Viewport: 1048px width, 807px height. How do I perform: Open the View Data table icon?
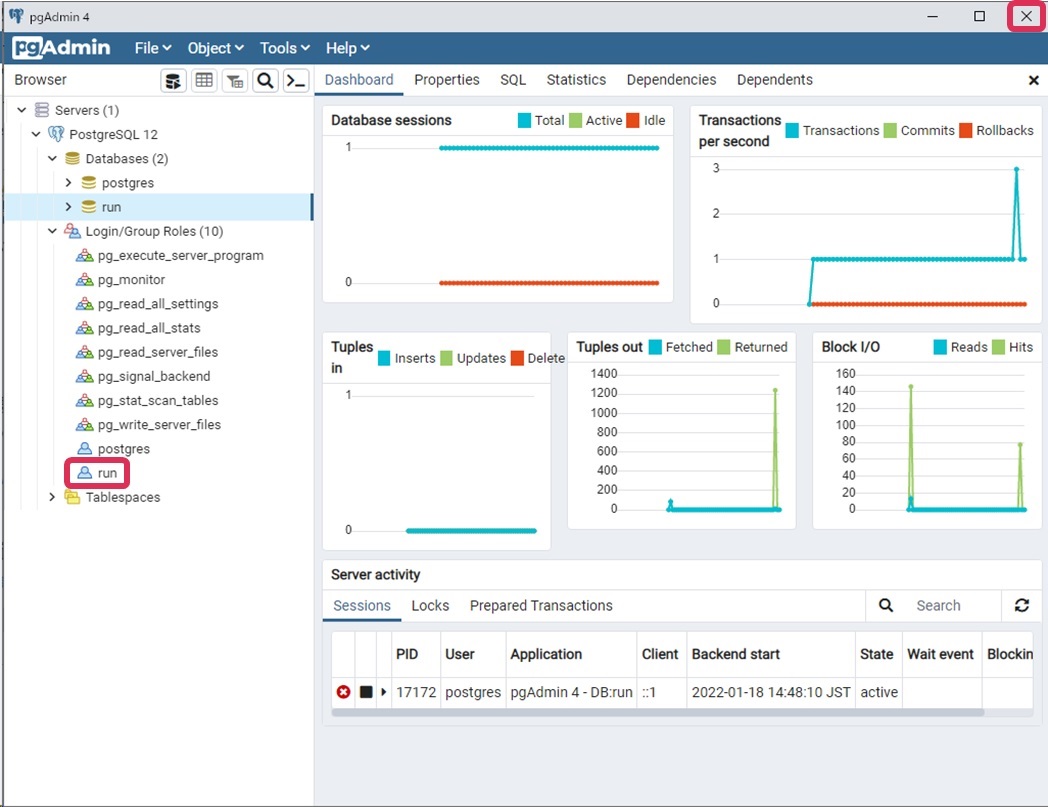tap(204, 81)
